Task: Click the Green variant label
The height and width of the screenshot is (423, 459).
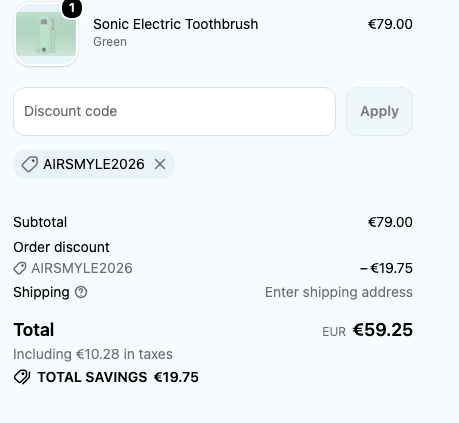Action: pyautogui.click(x=110, y=42)
